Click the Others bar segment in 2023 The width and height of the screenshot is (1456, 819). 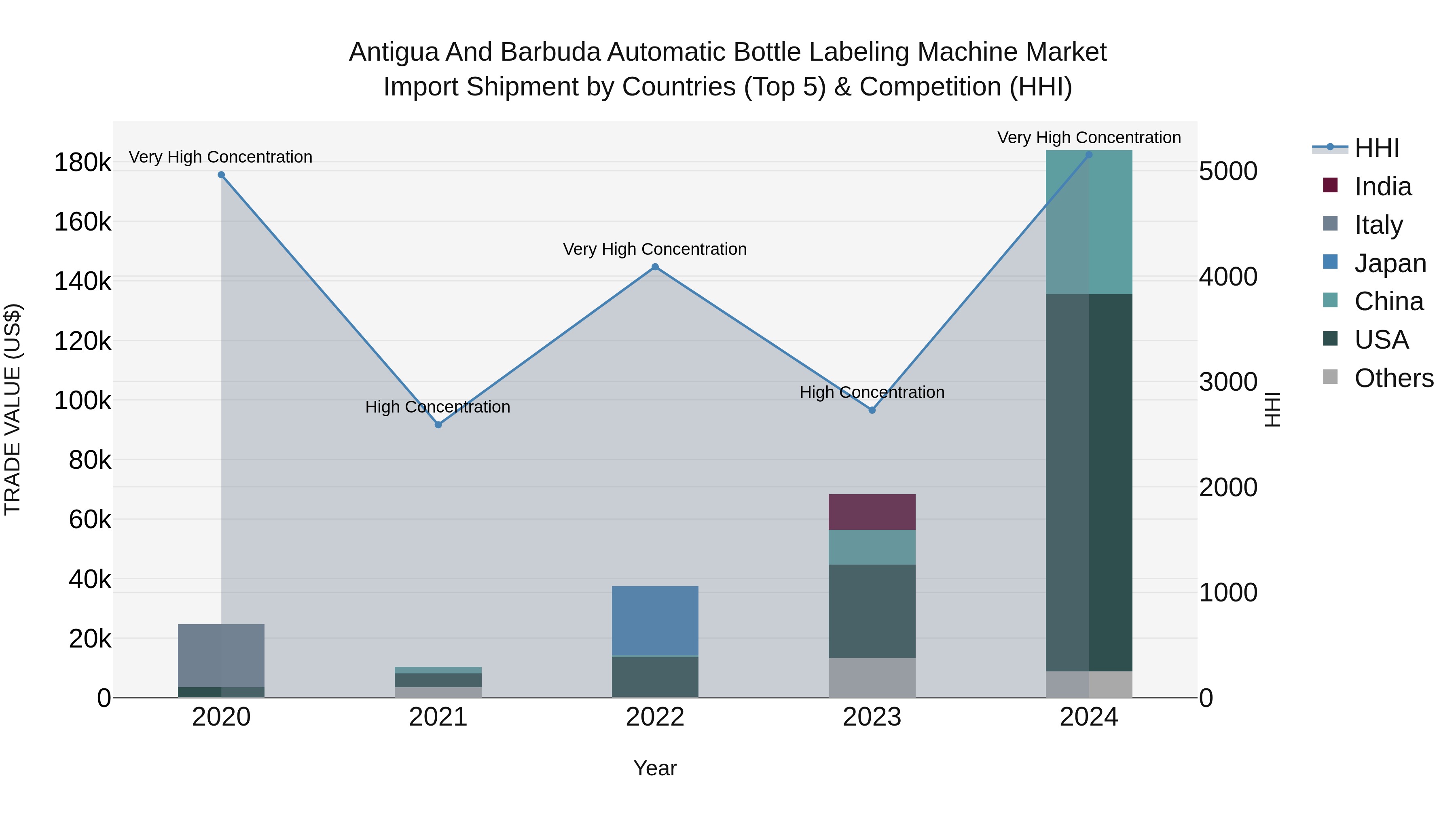pos(872,678)
